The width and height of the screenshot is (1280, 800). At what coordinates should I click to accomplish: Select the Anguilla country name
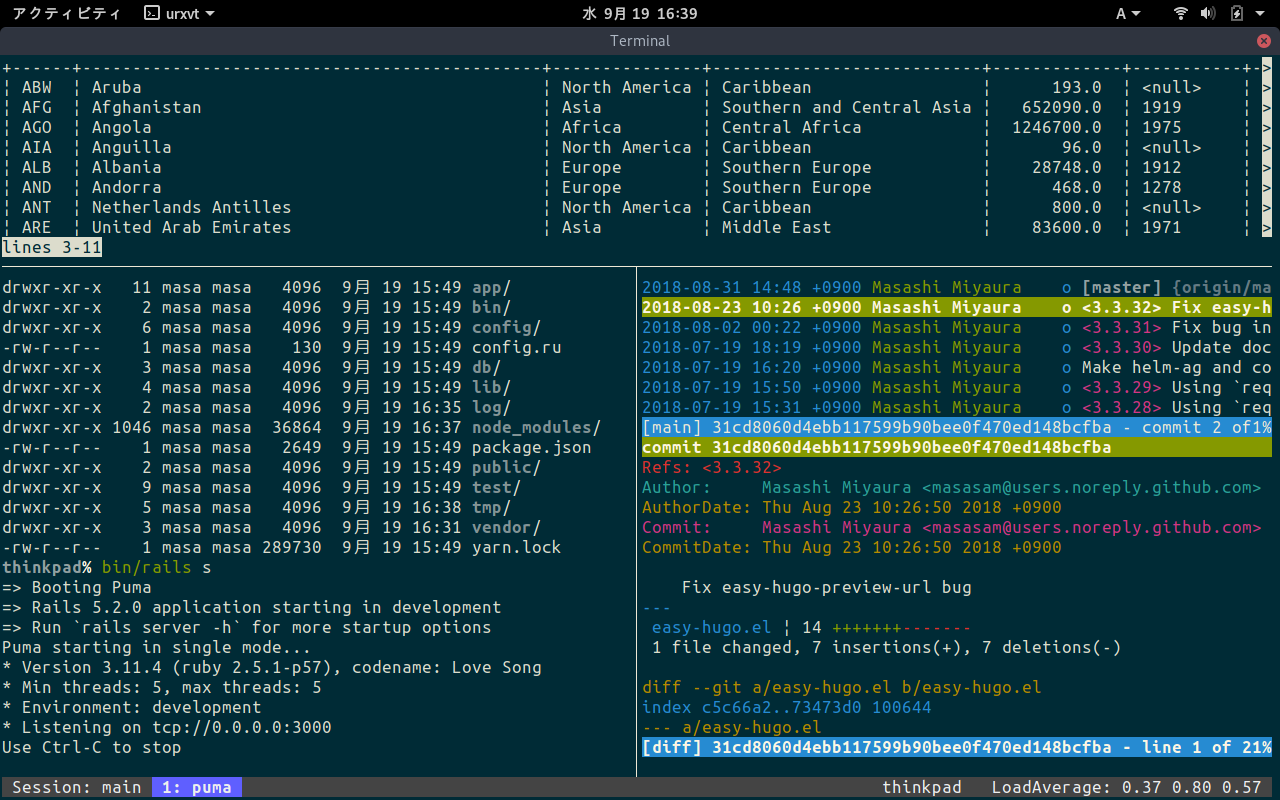click(x=132, y=147)
